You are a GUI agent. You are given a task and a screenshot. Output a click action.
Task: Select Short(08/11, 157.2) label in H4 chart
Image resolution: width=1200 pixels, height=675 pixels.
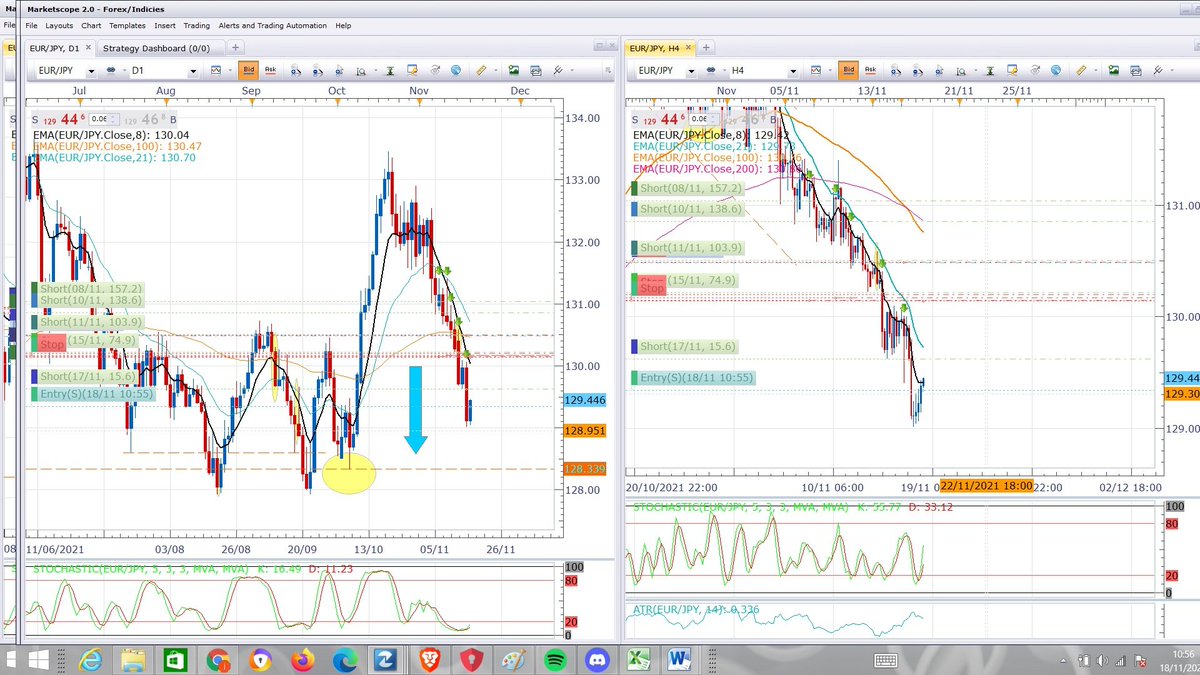pyautogui.click(x=691, y=188)
